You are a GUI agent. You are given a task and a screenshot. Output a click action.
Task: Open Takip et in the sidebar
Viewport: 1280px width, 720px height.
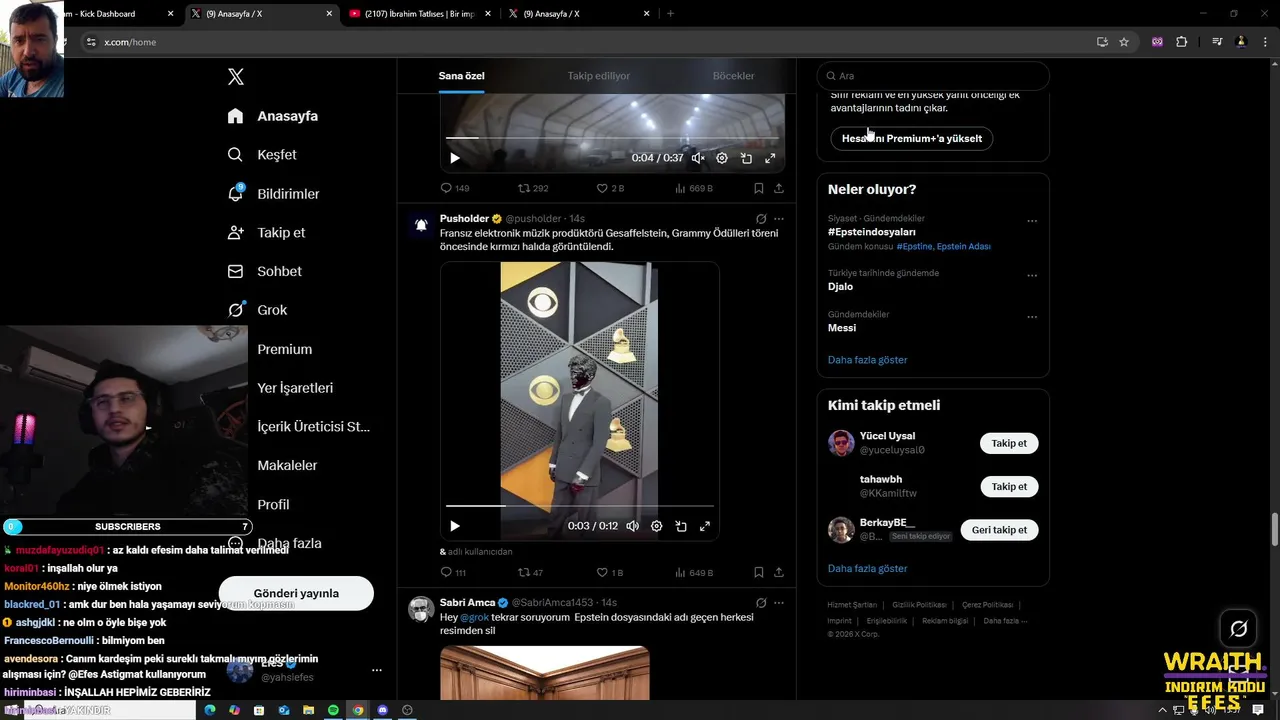click(266, 232)
